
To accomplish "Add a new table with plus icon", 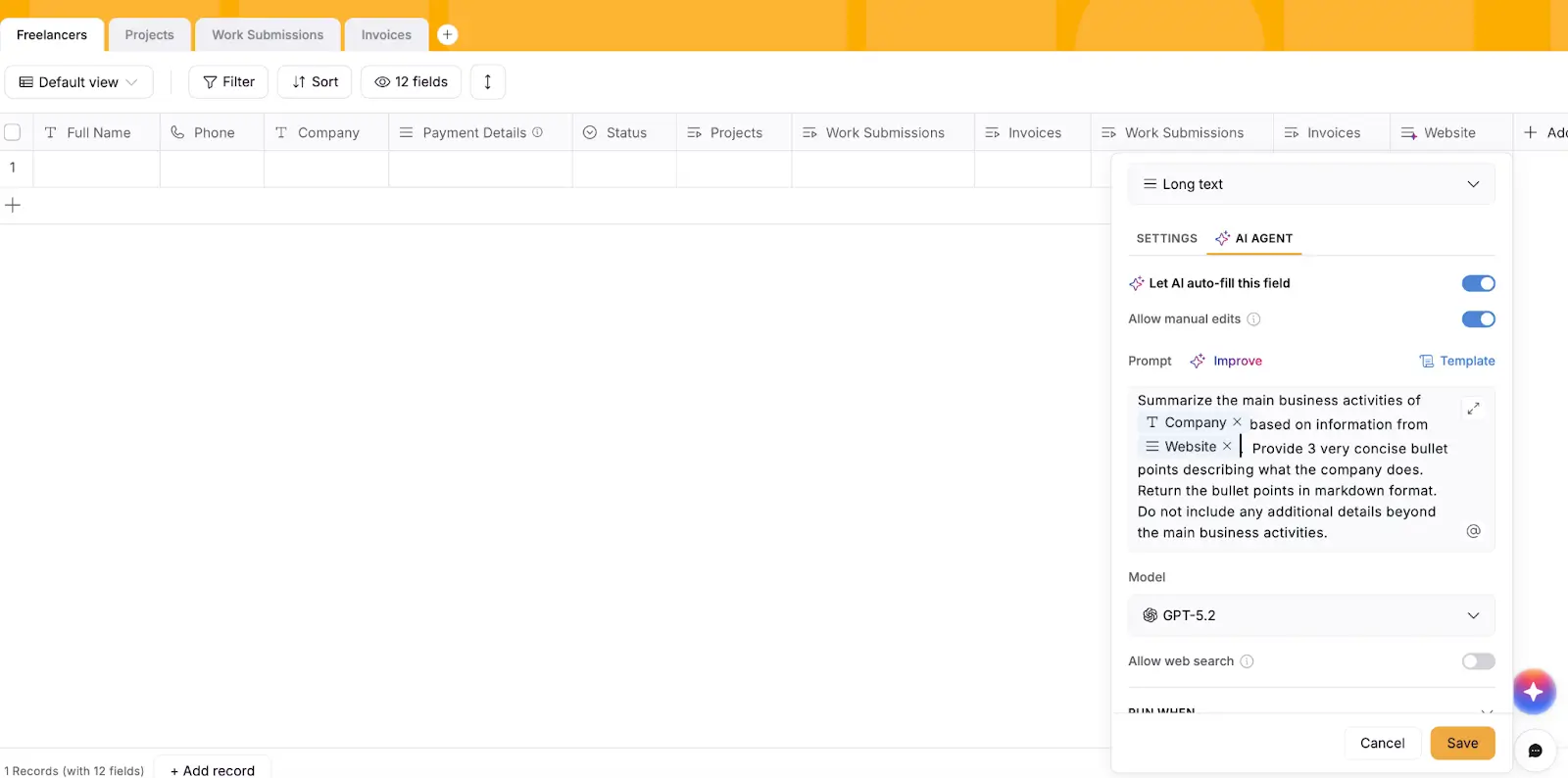I will click(447, 34).
